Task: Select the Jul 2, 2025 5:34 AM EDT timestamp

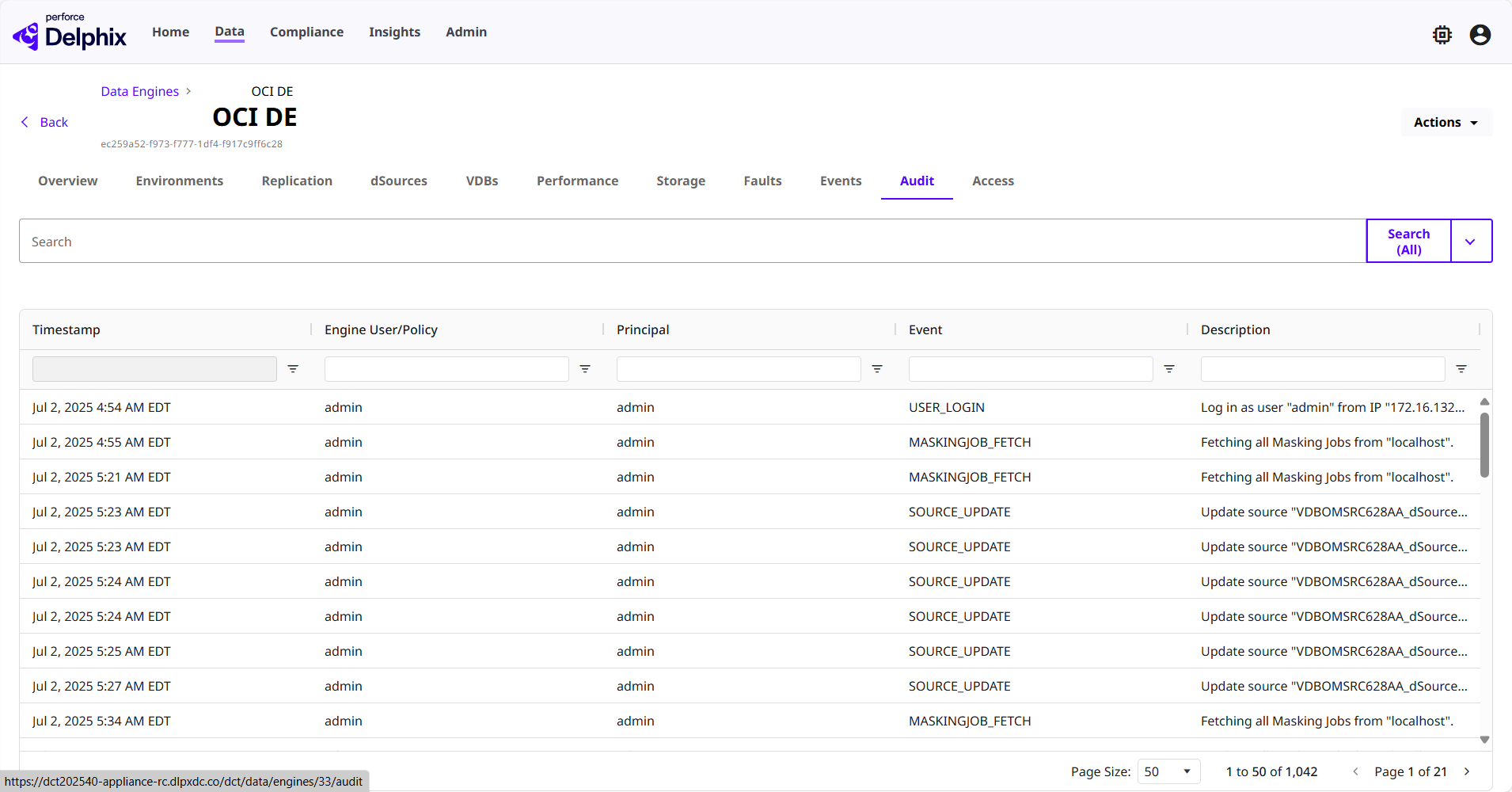Action: 101,721
